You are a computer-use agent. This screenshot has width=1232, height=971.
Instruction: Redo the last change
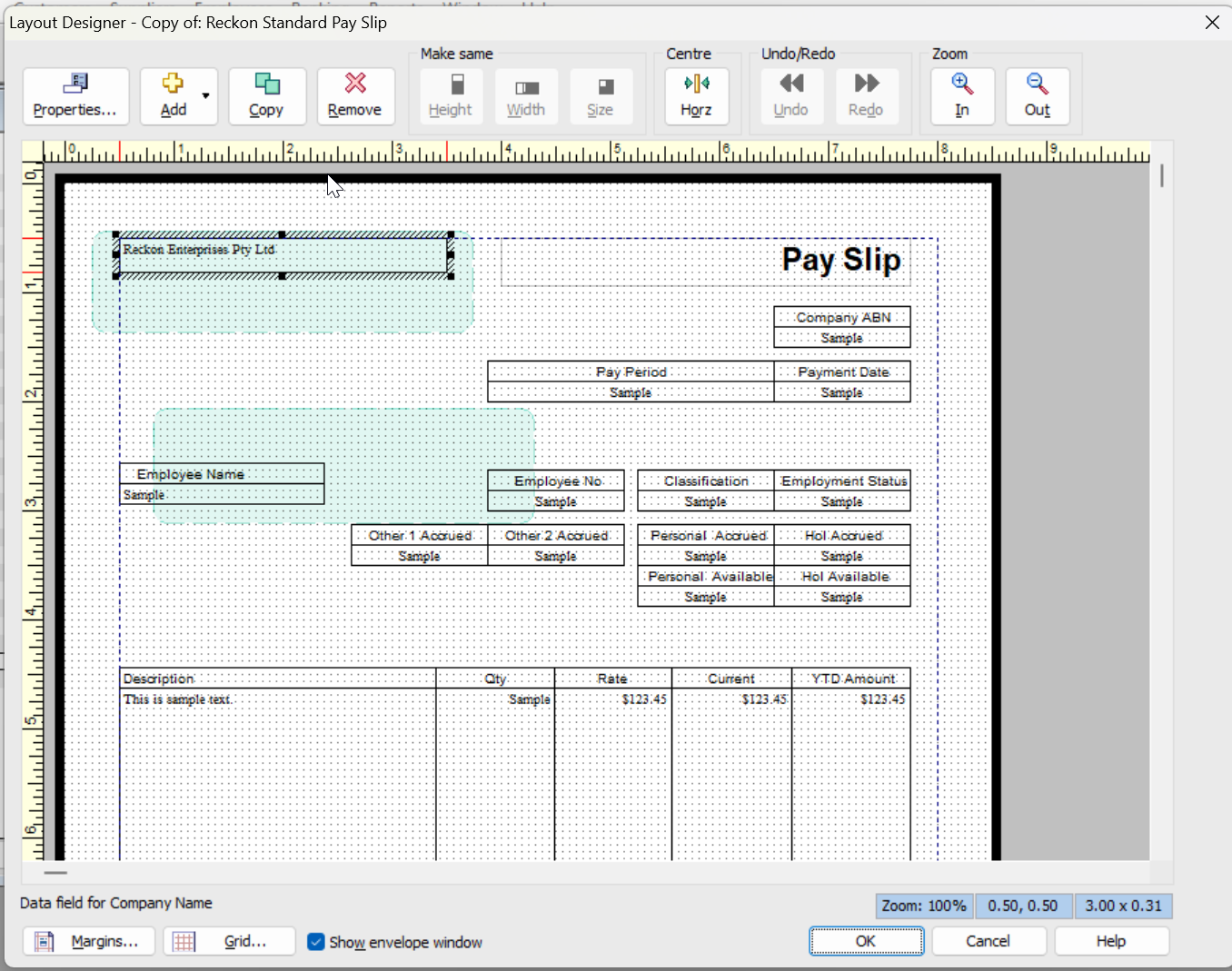point(867,96)
